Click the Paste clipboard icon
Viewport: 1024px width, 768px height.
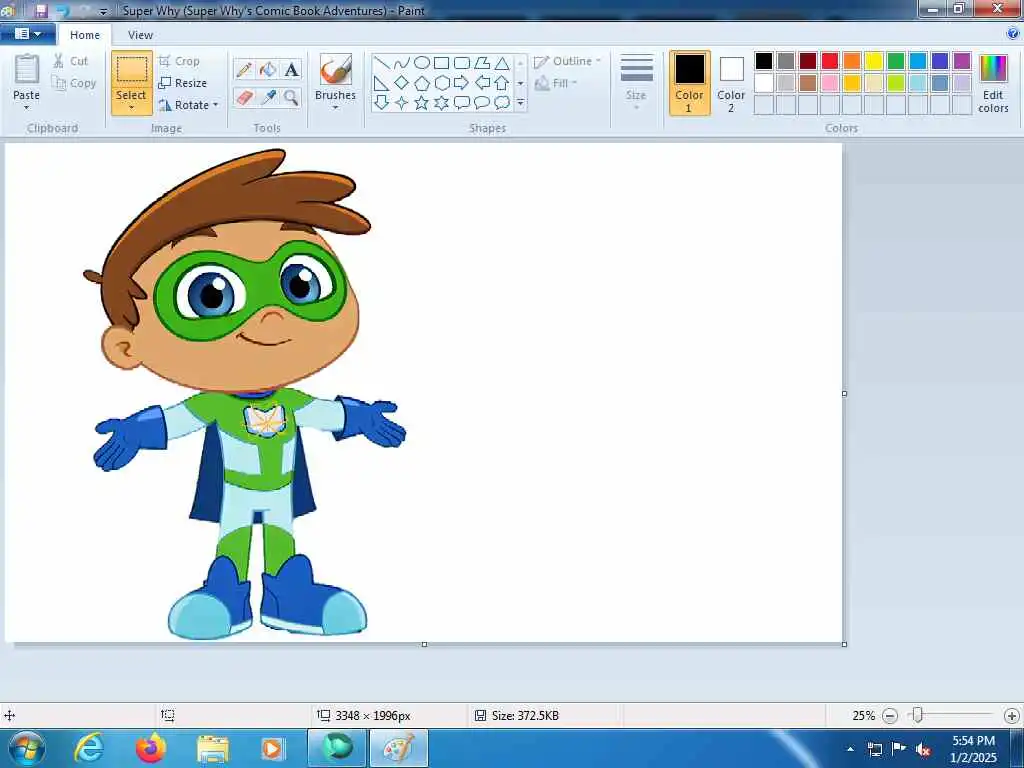27,69
